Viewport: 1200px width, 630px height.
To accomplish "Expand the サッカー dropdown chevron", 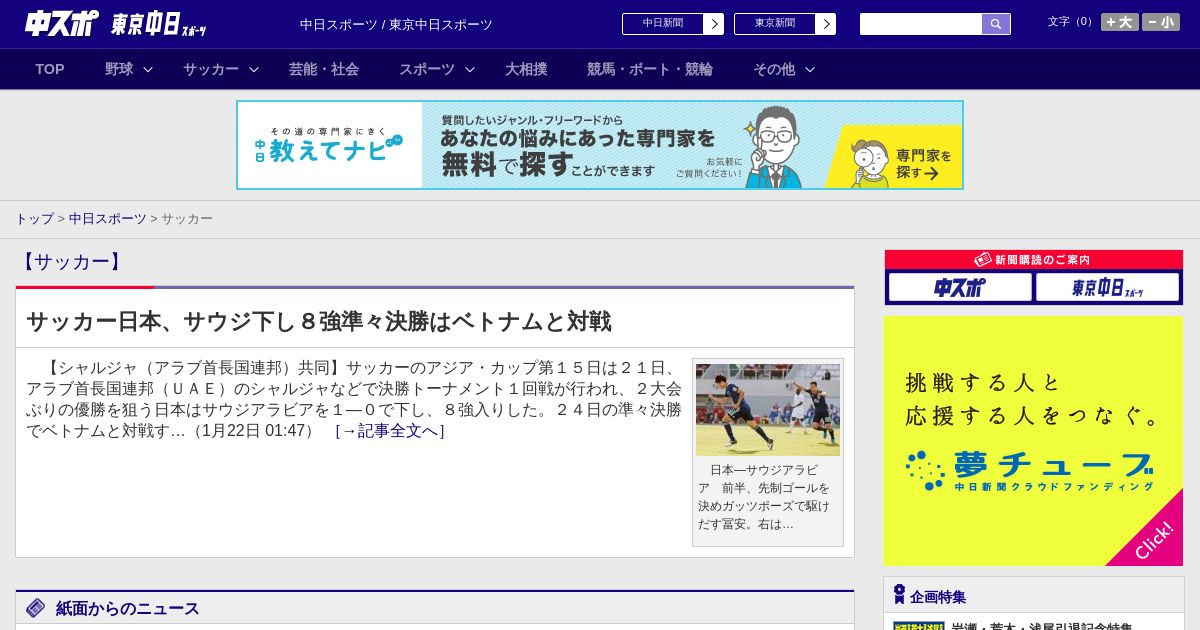I will click(254, 69).
